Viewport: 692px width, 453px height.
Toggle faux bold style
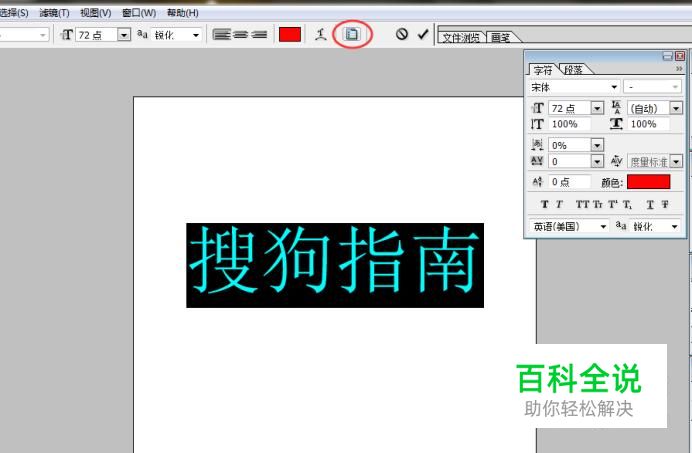pos(545,204)
